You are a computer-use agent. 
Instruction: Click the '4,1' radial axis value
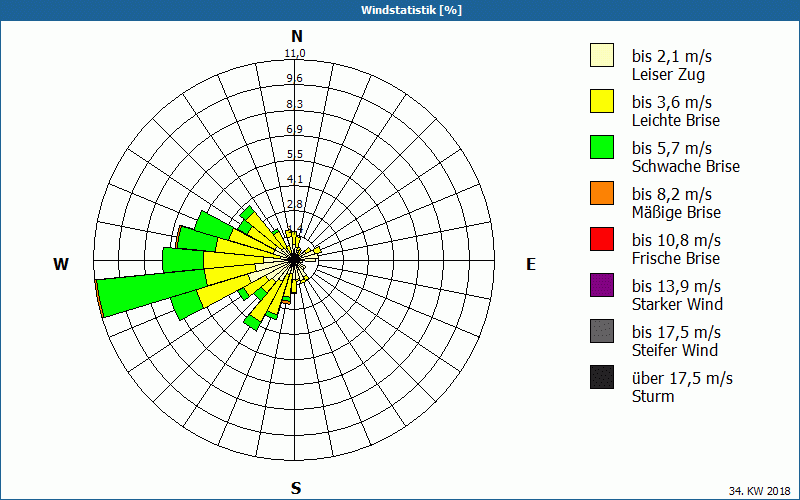pos(295,179)
